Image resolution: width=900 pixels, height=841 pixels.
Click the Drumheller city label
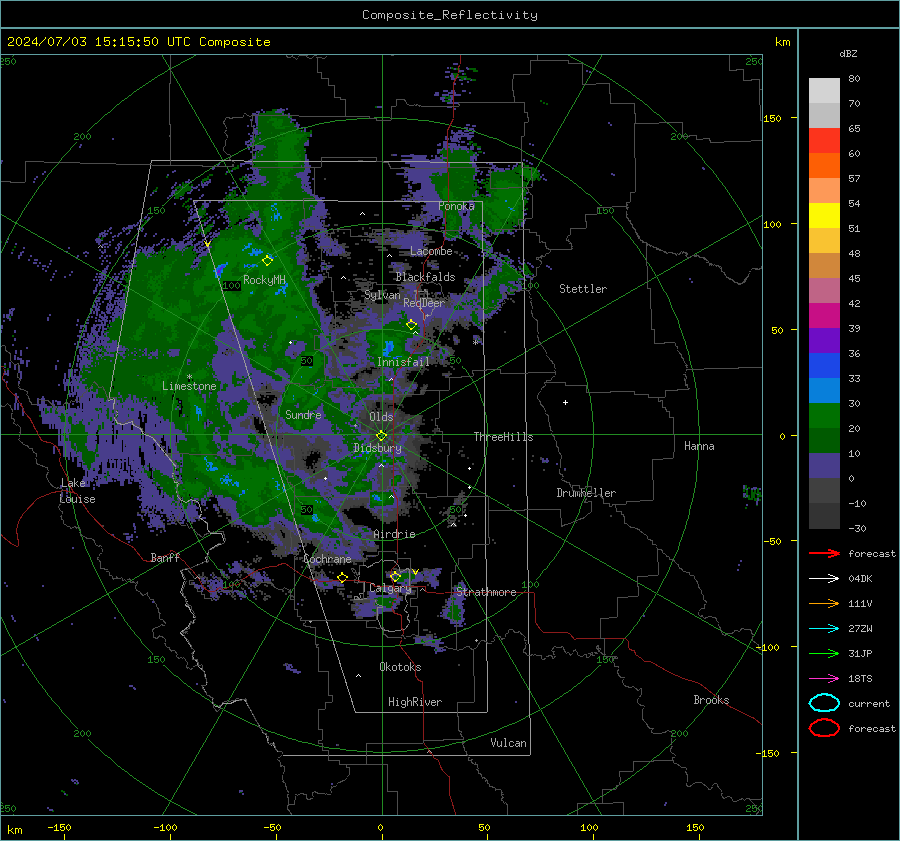(x=586, y=493)
